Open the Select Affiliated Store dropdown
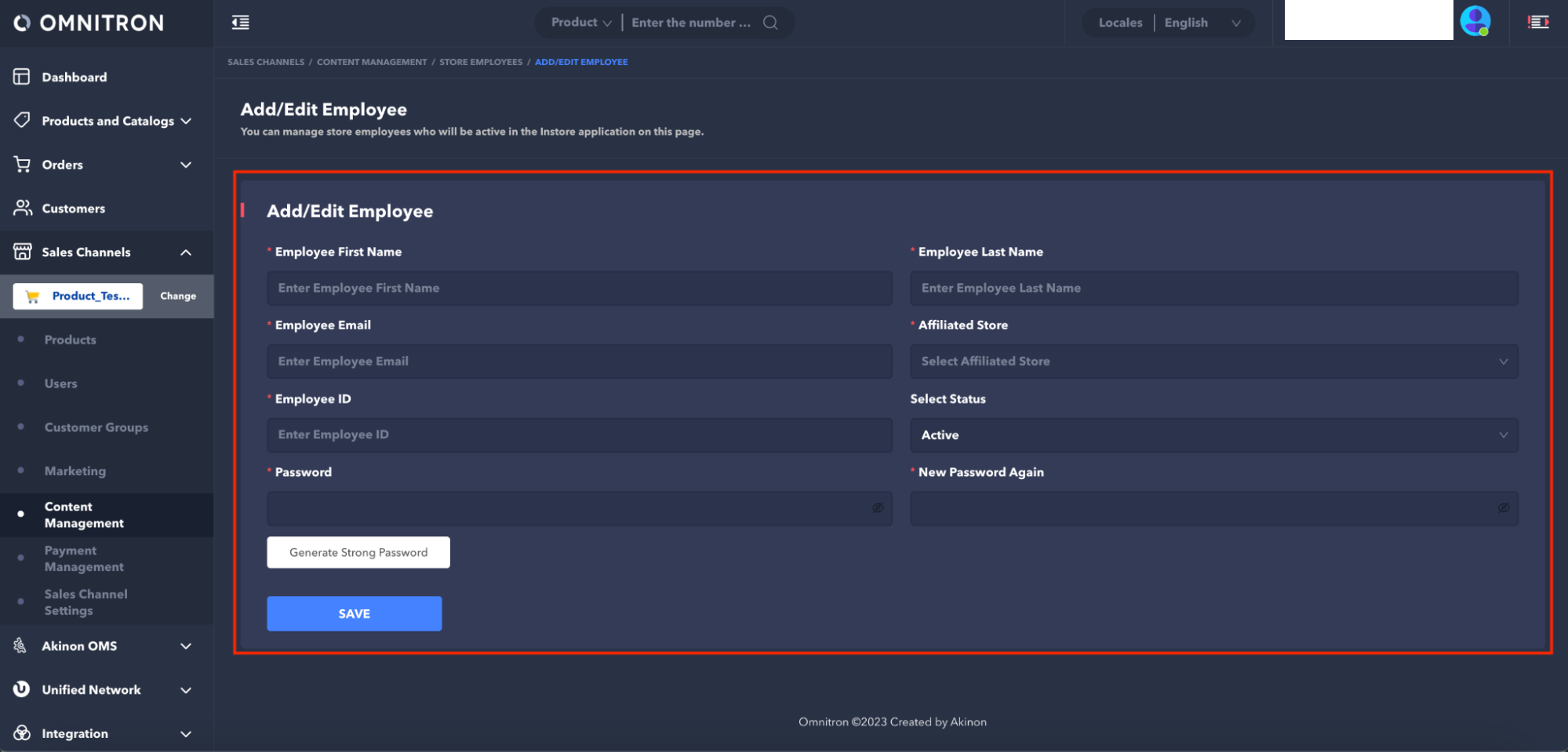The image size is (1568, 752). pyautogui.click(x=1213, y=361)
